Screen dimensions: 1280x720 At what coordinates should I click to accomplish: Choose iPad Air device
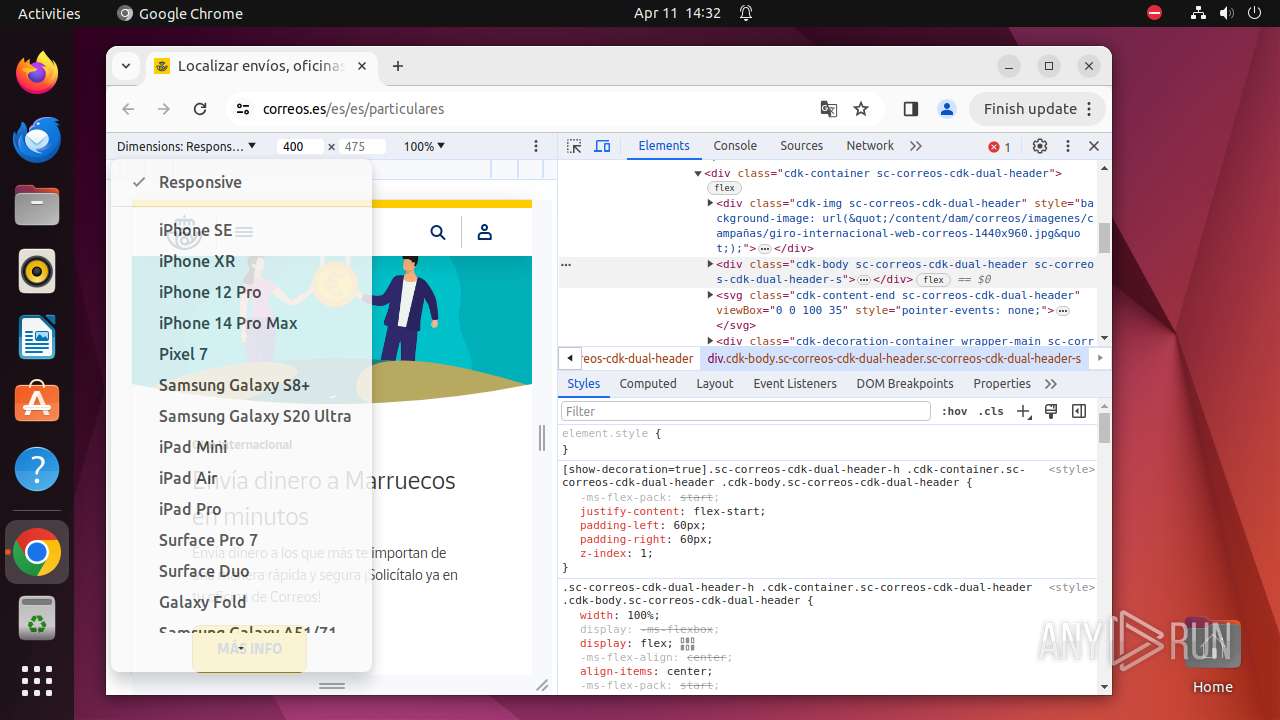click(241, 478)
